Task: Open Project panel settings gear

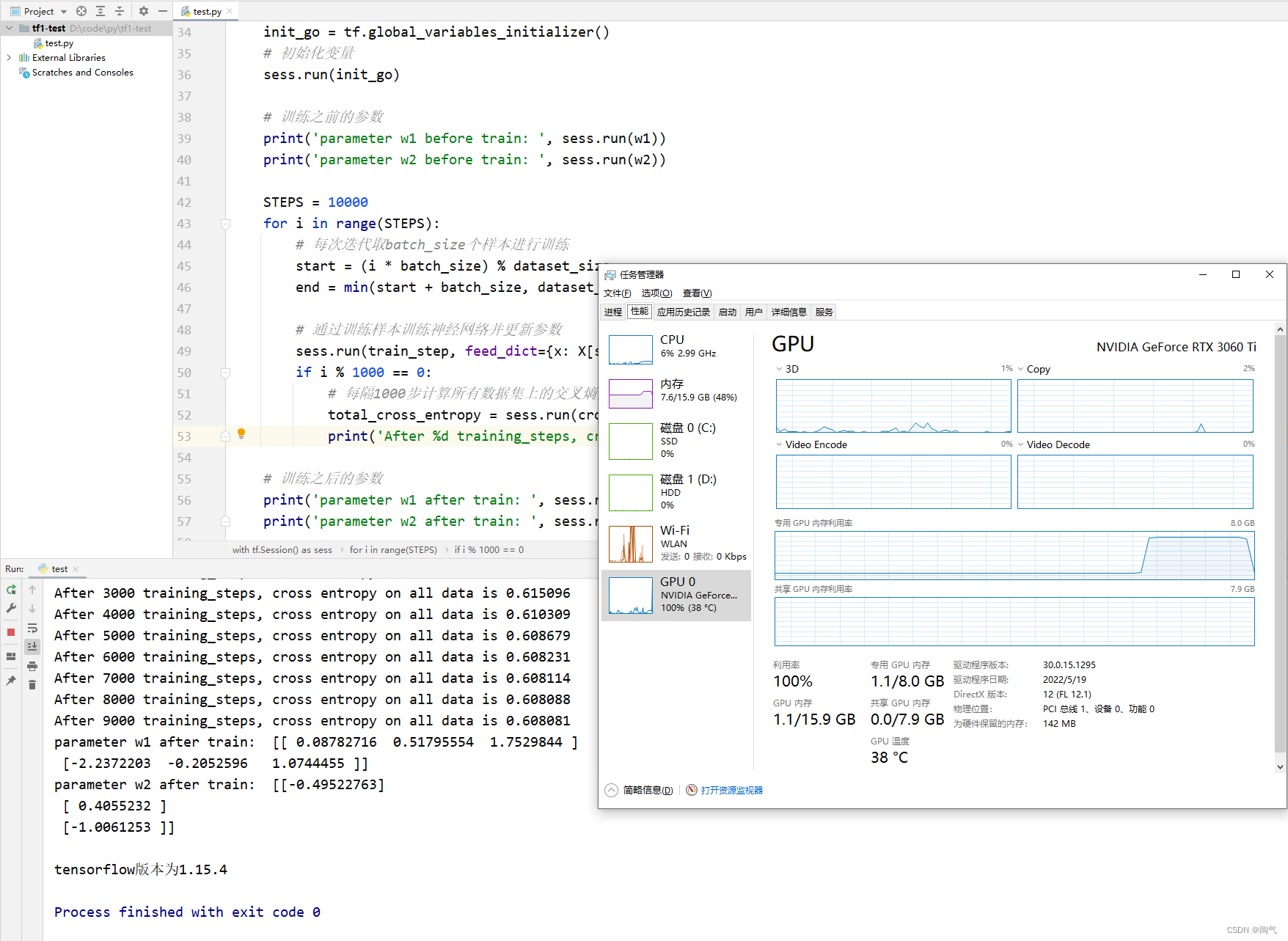Action: coord(144,11)
